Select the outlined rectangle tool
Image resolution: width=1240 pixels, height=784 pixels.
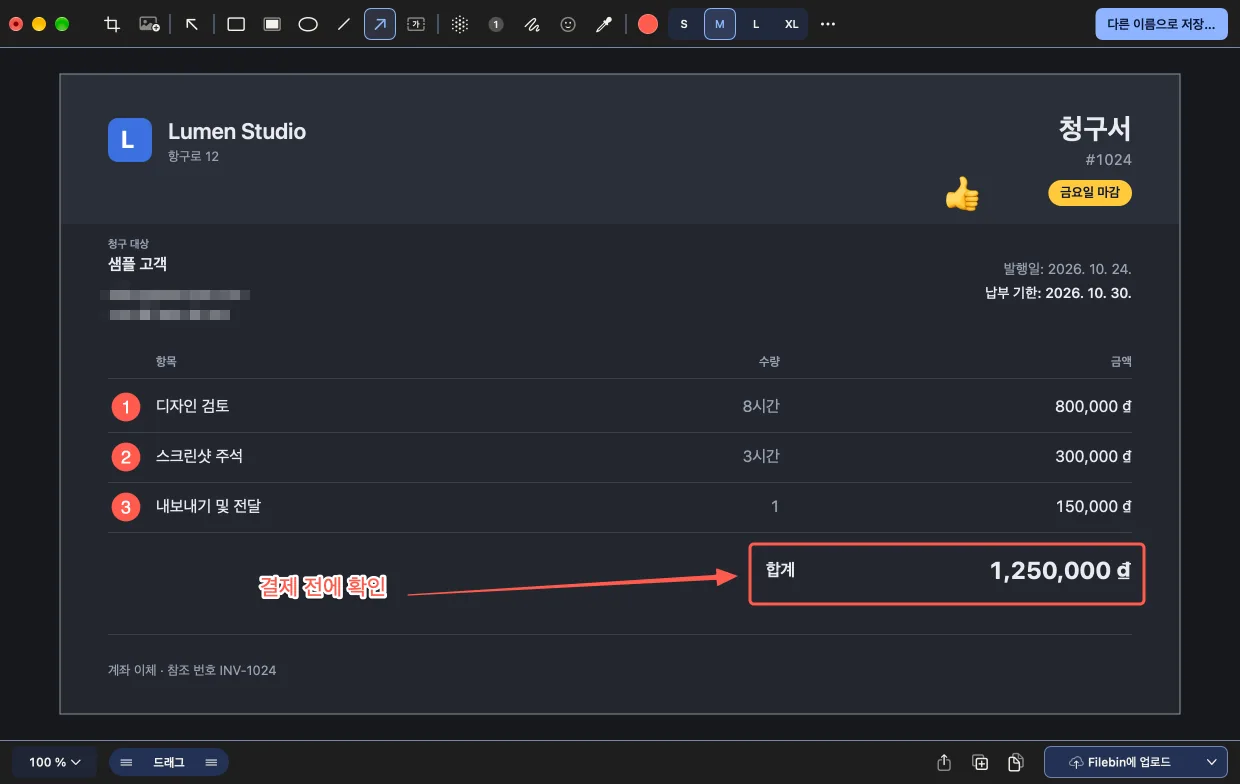click(x=236, y=24)
